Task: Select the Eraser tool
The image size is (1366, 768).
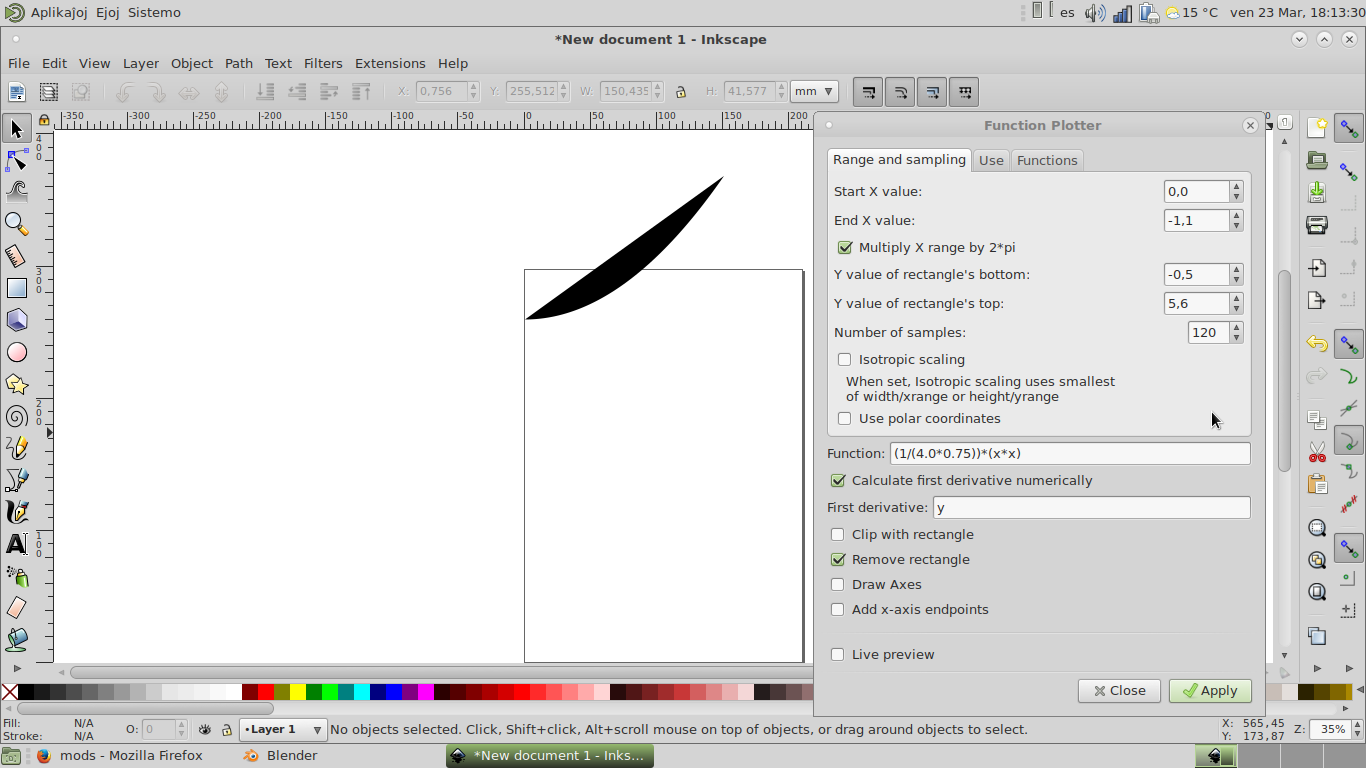Action: pos(16,608)
